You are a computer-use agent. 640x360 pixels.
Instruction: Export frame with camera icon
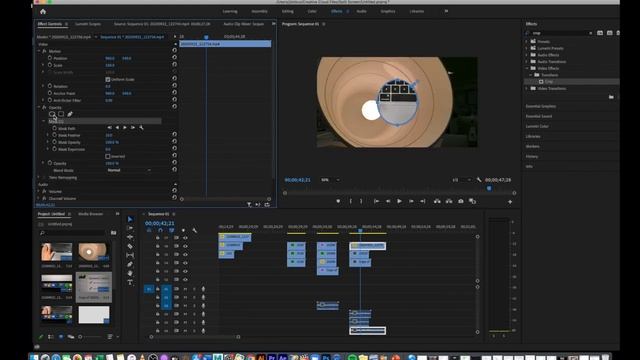pos(460,201)
